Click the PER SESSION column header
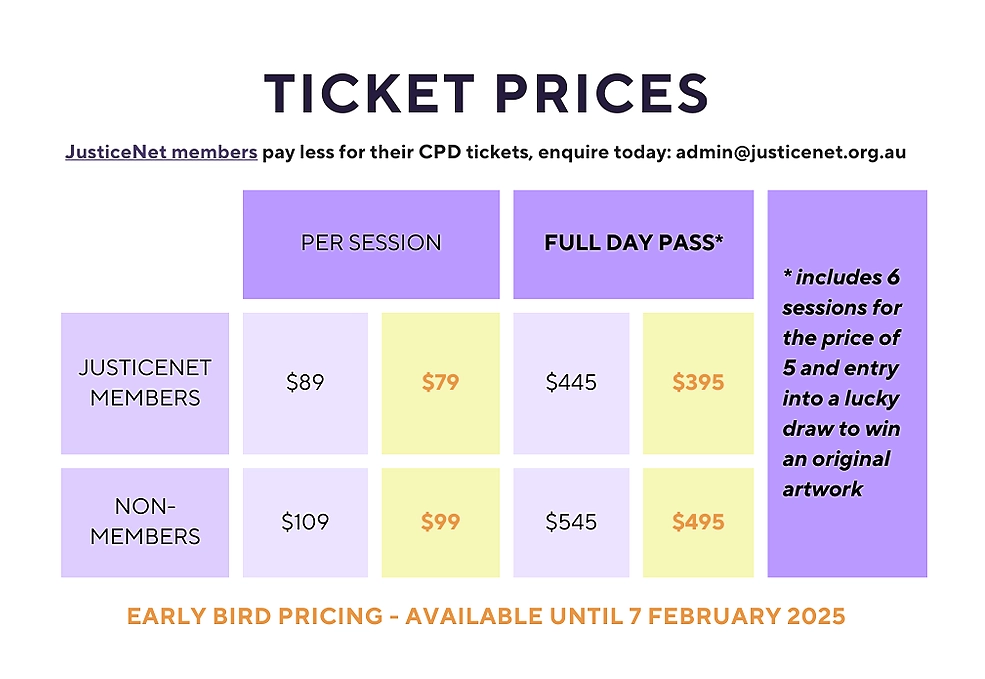985x679 pixels. tap(371, 243)
